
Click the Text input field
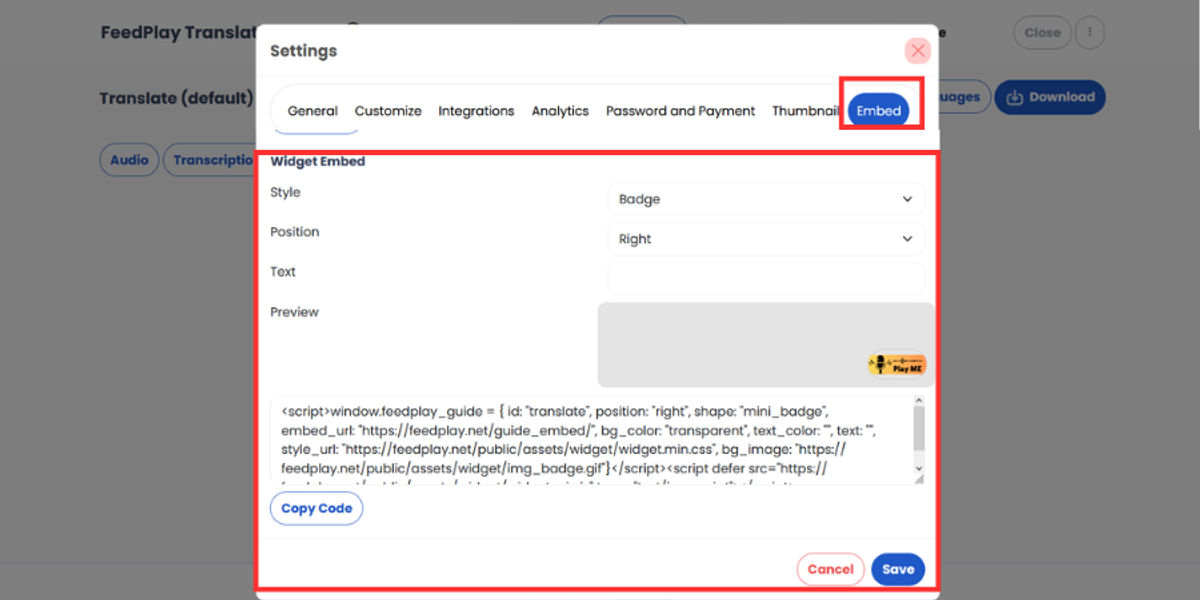[x=766, y=279]
